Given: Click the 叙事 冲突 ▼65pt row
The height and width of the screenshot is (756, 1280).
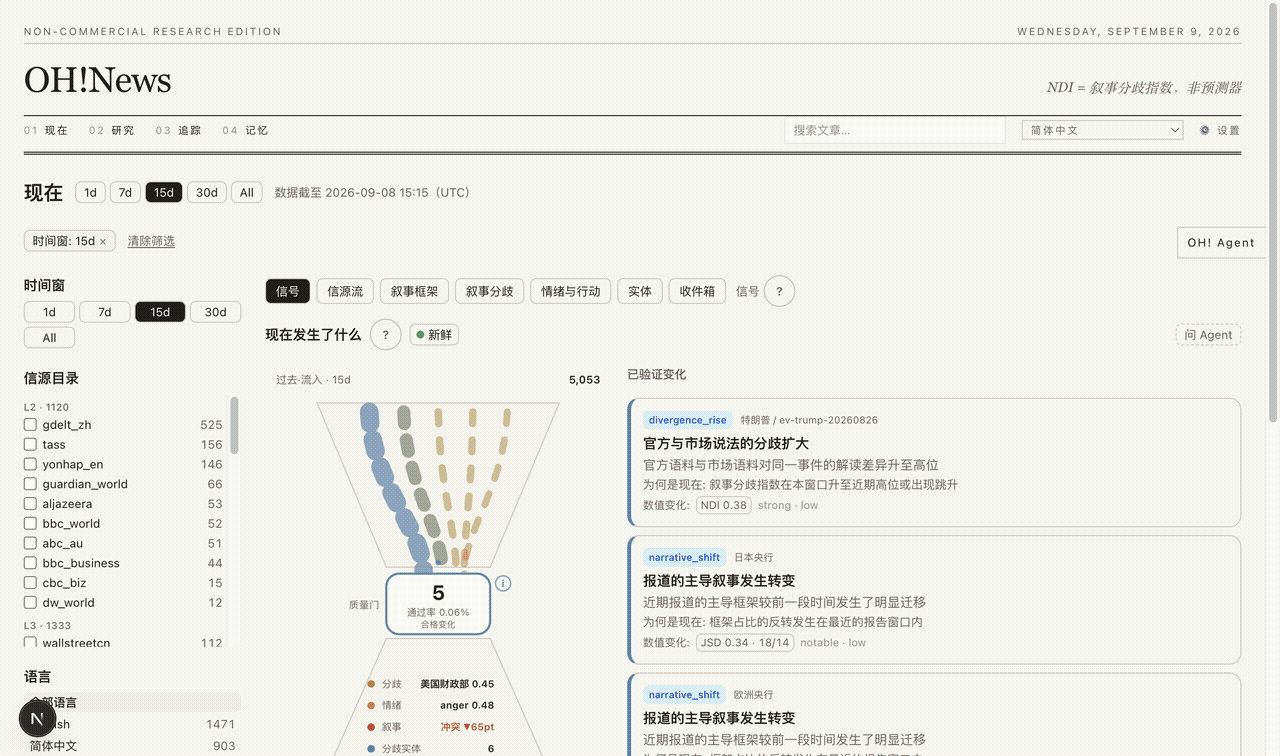Looking at the screenshot, I should point(431,727).
